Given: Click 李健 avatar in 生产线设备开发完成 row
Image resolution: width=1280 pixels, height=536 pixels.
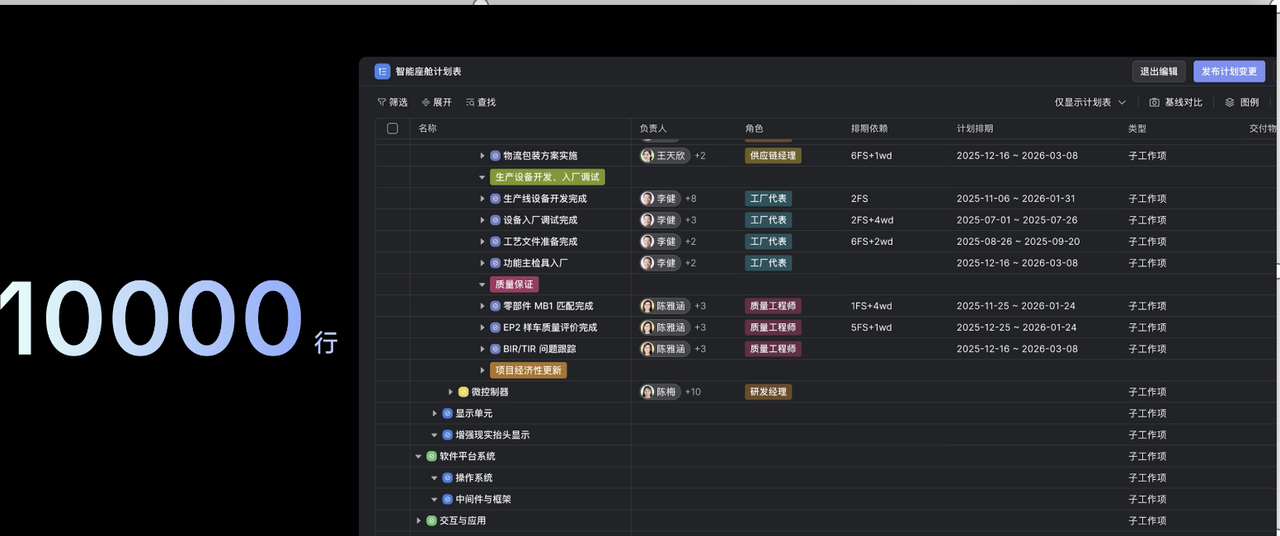Looking at the screenshot, I should point(647,198).
